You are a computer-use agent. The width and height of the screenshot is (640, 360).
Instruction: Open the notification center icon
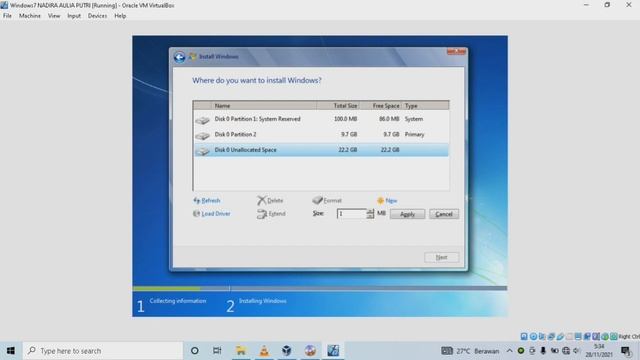pyautogui.click(x=625, y=351)
